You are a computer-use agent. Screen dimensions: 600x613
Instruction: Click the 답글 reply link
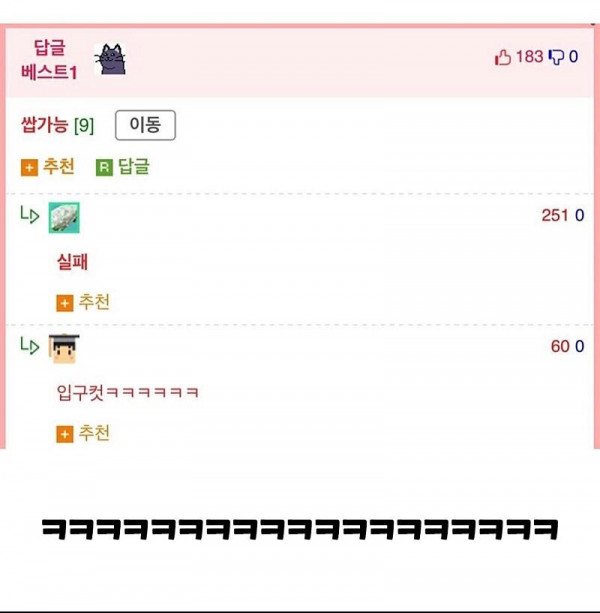click(134, 167)
